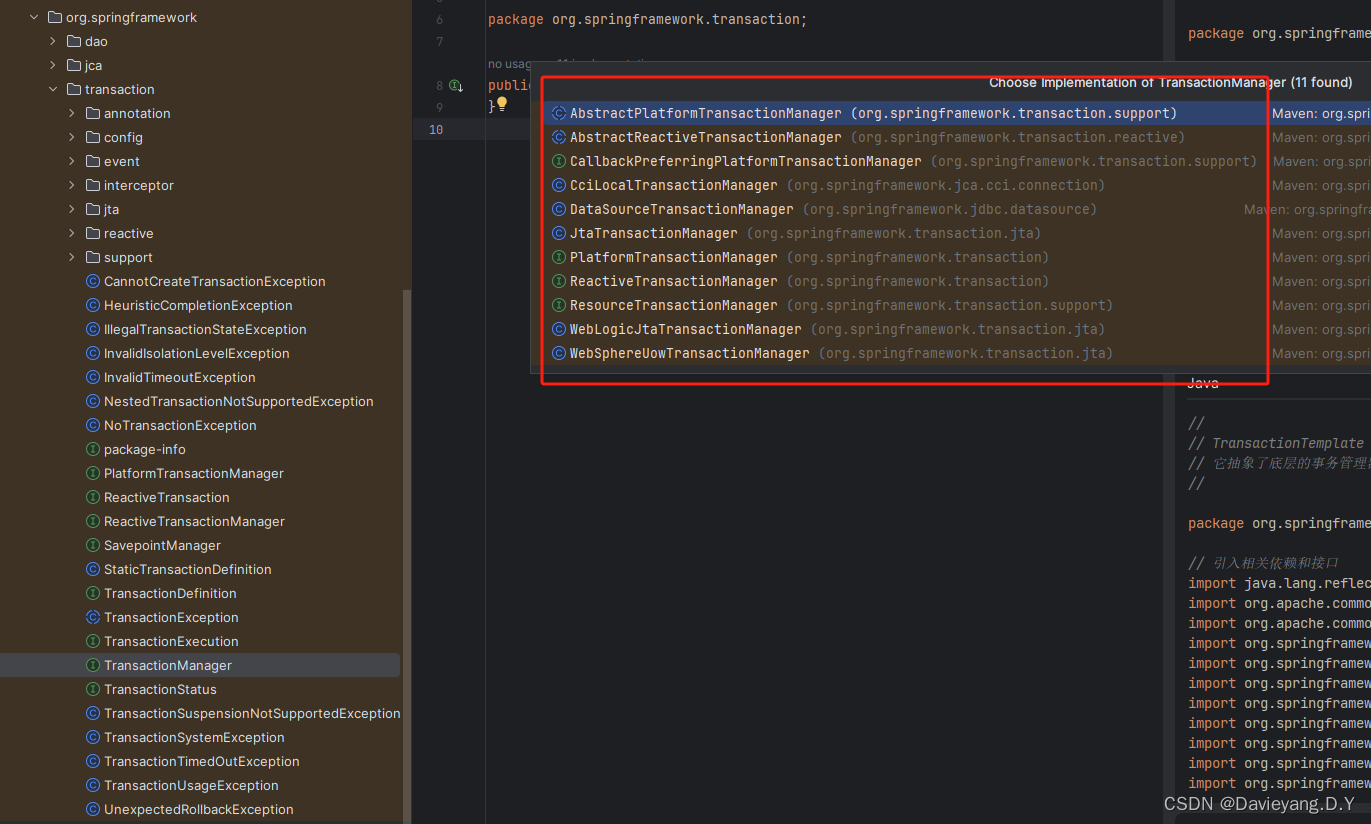The image size is (1371, 824).
Task: Collapse the org.springframework tree node
Action: [x=34, y=17]
